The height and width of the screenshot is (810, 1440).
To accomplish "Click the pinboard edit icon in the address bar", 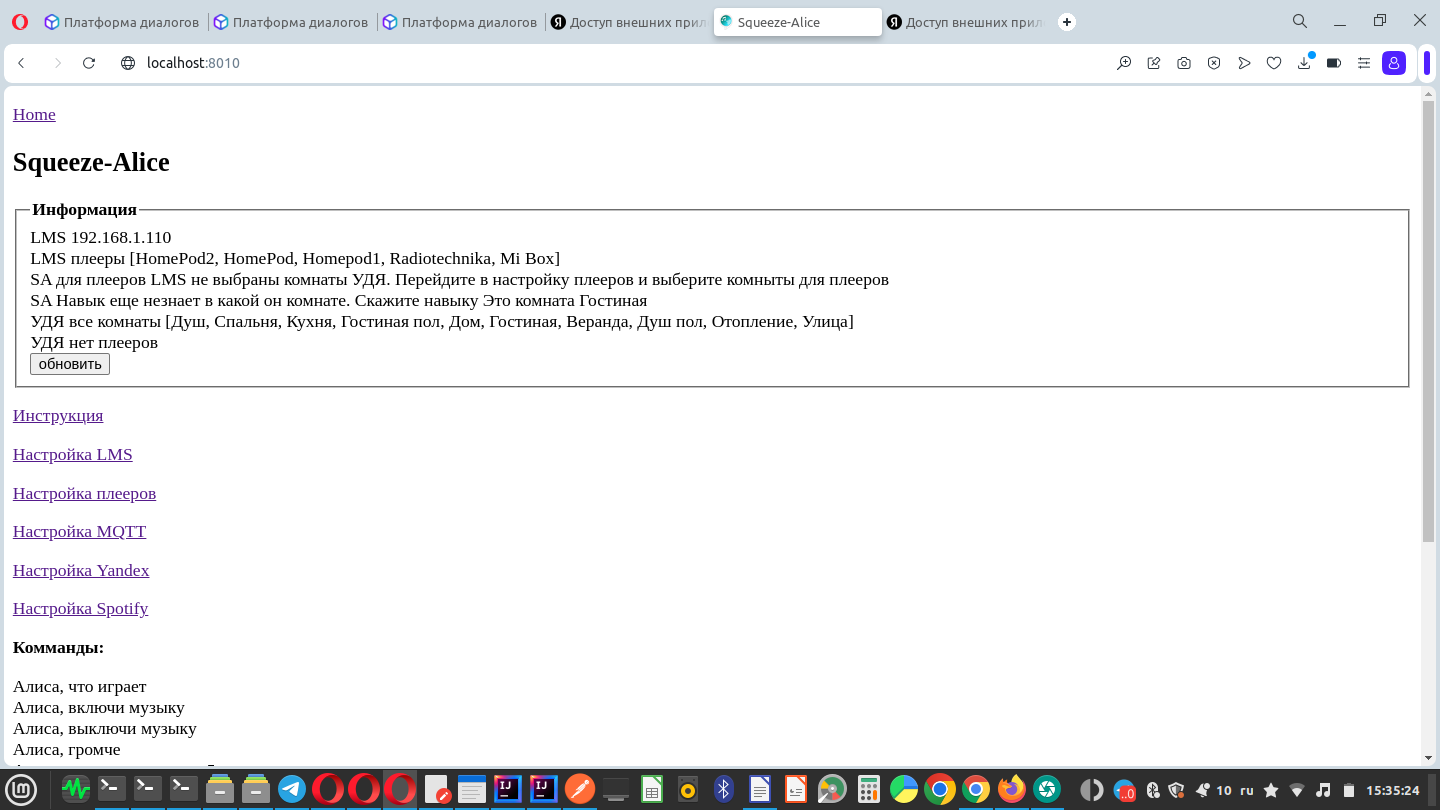I will coord(1154,63).
